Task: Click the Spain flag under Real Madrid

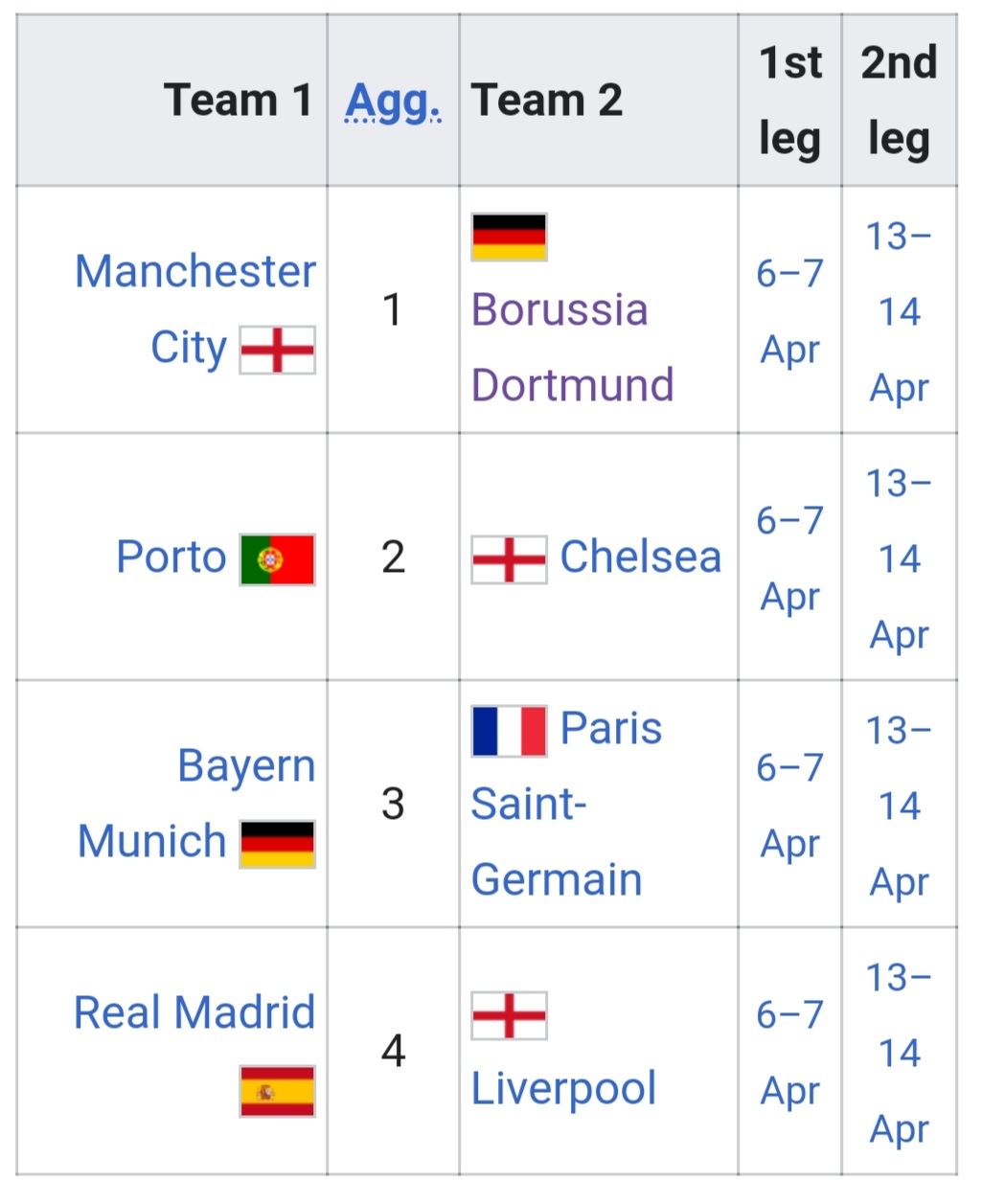Action: point(277,1091)
